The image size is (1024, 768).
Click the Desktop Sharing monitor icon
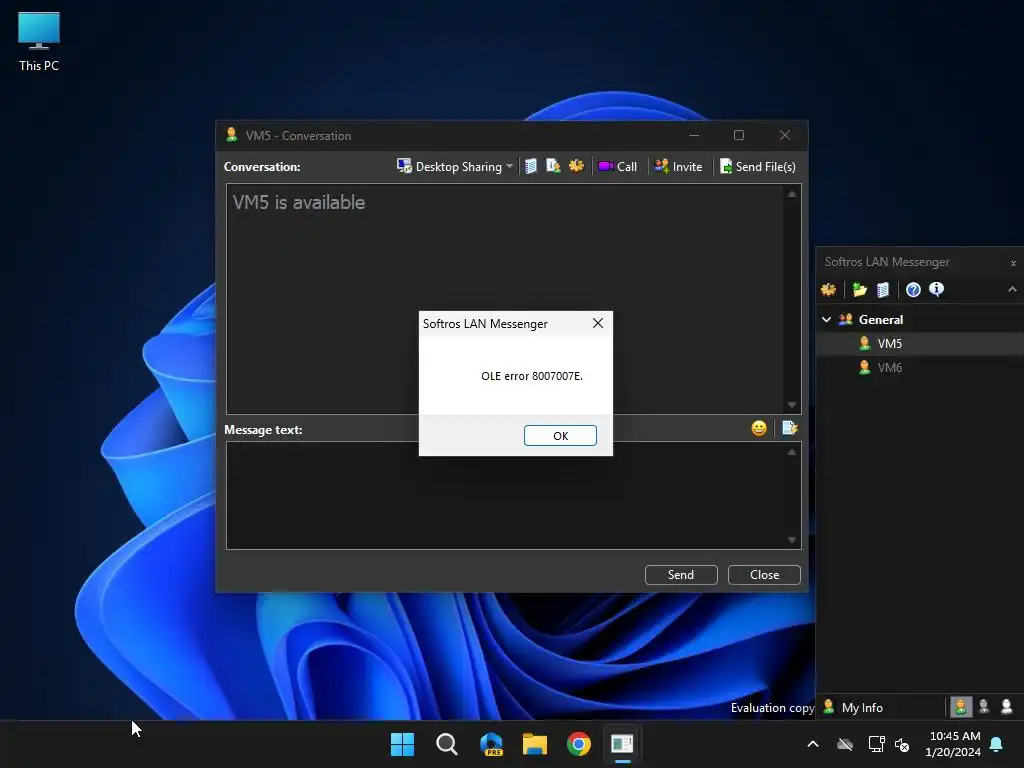pyautogui.click(x=404, y=166)
